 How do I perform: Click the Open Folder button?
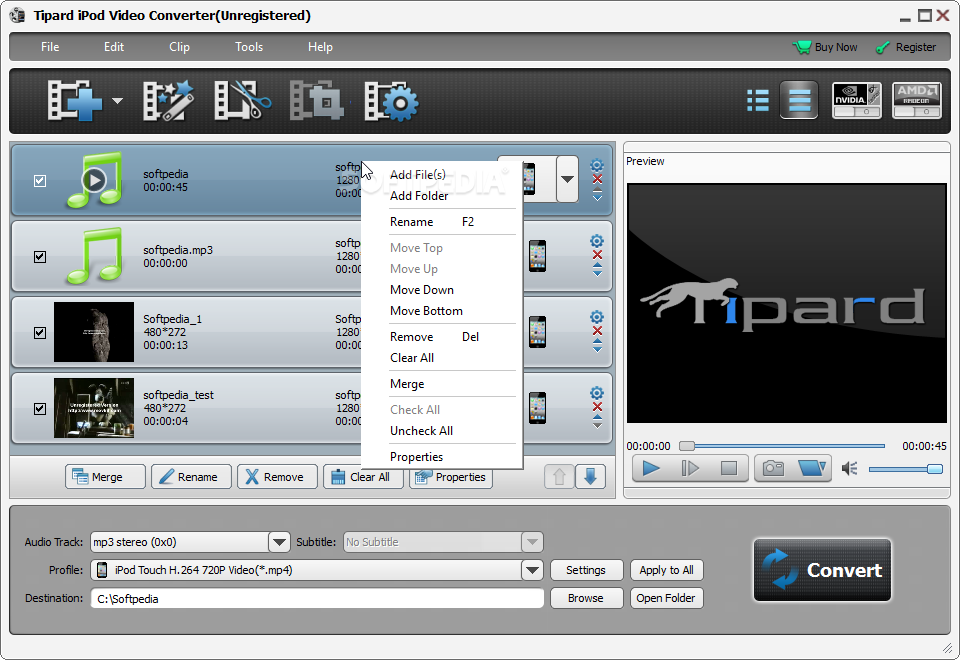pos(667,598)
